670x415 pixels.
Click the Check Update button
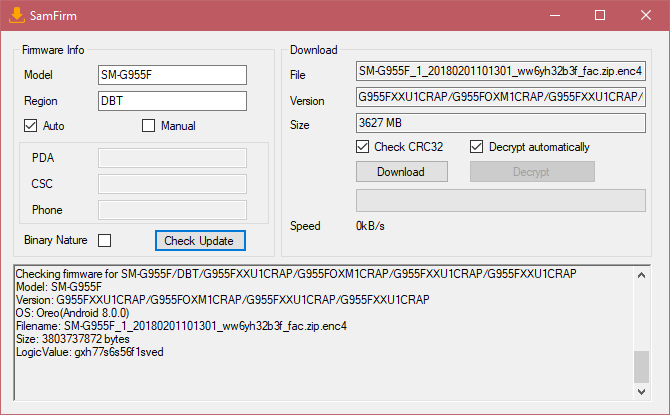click(x=200, y=241)
